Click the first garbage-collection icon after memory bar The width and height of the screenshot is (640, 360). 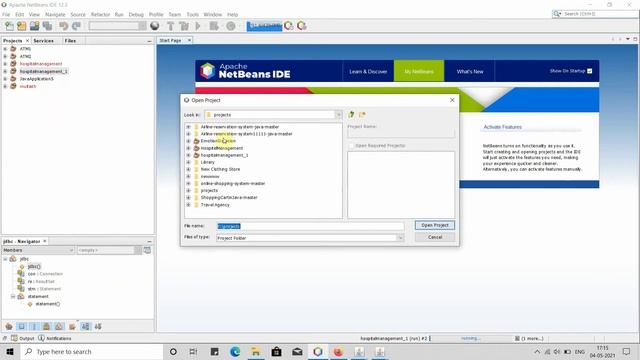click(289, 26)
